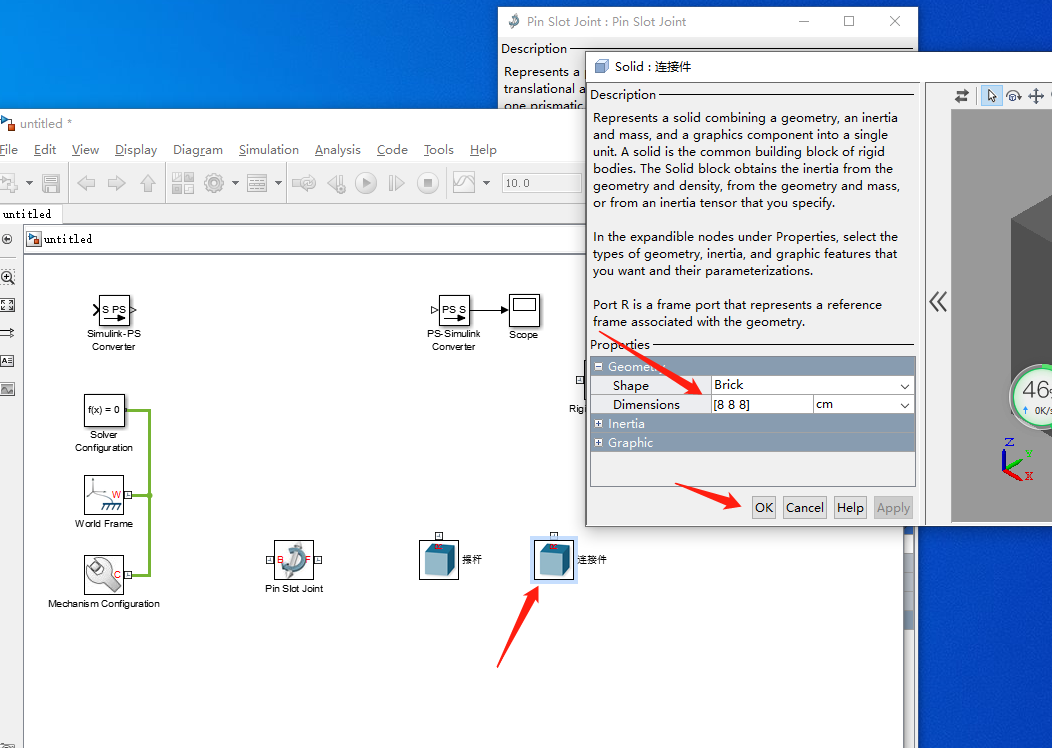The height and width of the screenshot is (748, 1052).
Task: Select the Pan tool in Mechanics Explorer
Action: (x=1038, y=96)
